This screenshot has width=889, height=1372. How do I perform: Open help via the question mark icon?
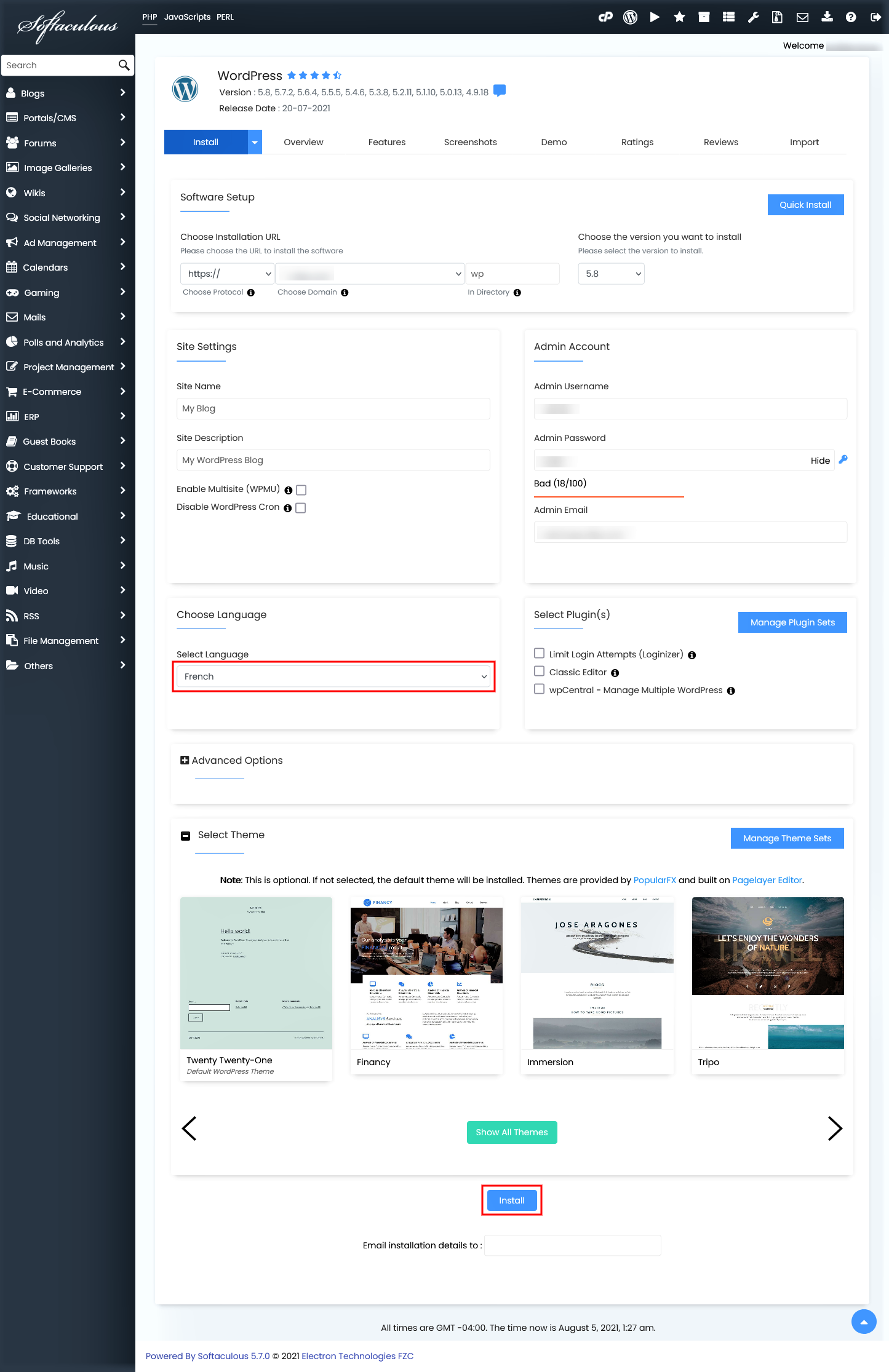pyautogui.click(x=851, y=17)
